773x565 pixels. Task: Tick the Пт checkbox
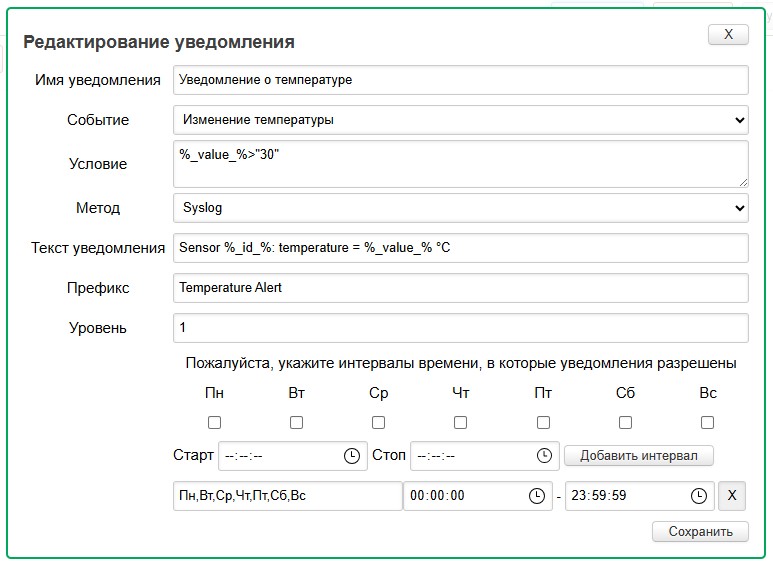tap(543, 423)
